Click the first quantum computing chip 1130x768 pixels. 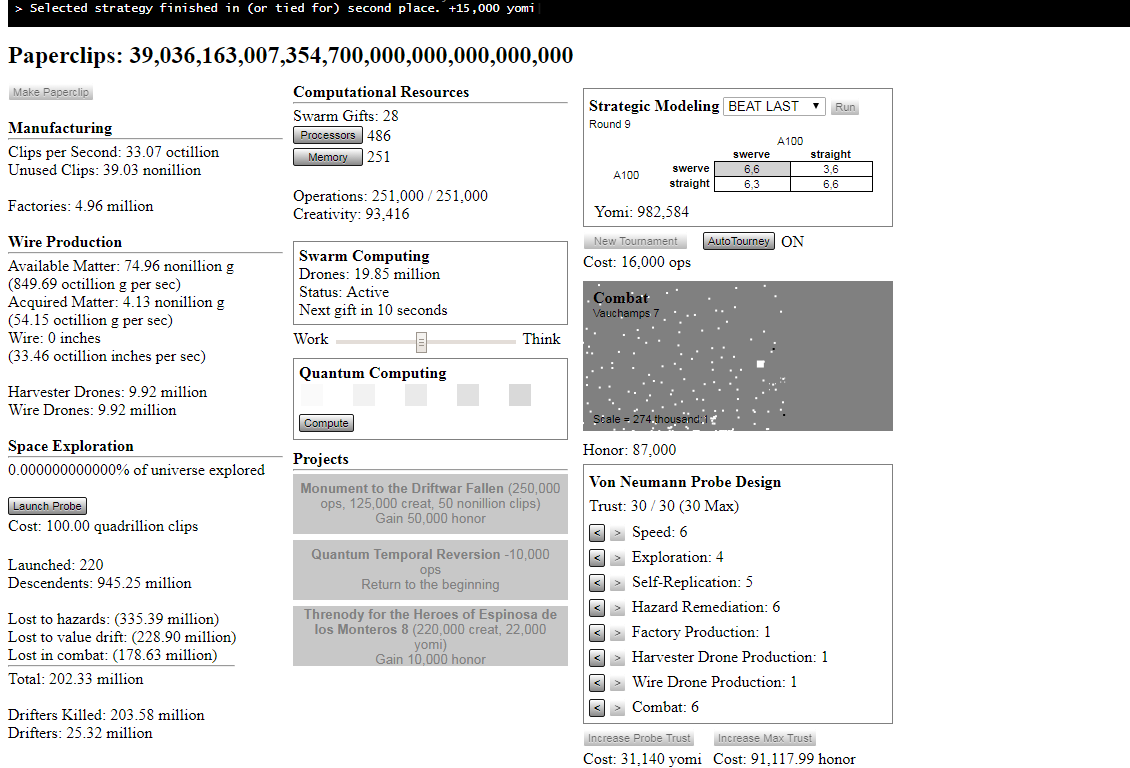(312, 395)
